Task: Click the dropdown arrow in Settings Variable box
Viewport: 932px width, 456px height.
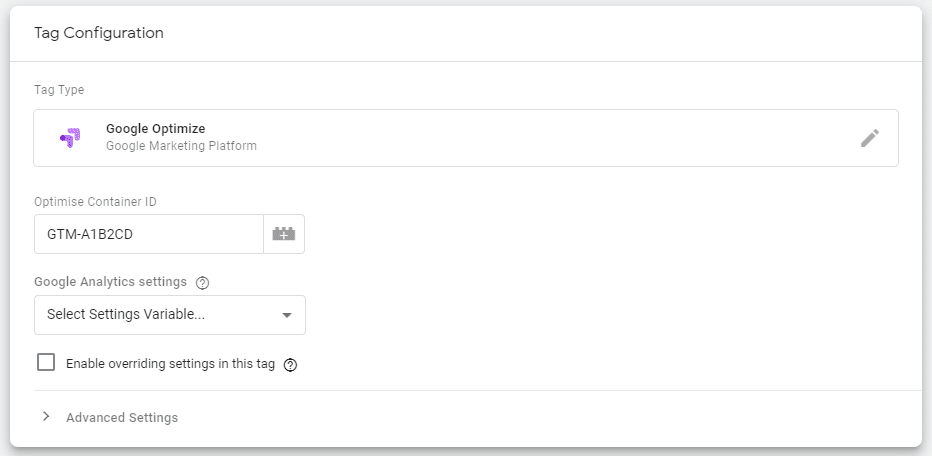Action: (286, 316)
